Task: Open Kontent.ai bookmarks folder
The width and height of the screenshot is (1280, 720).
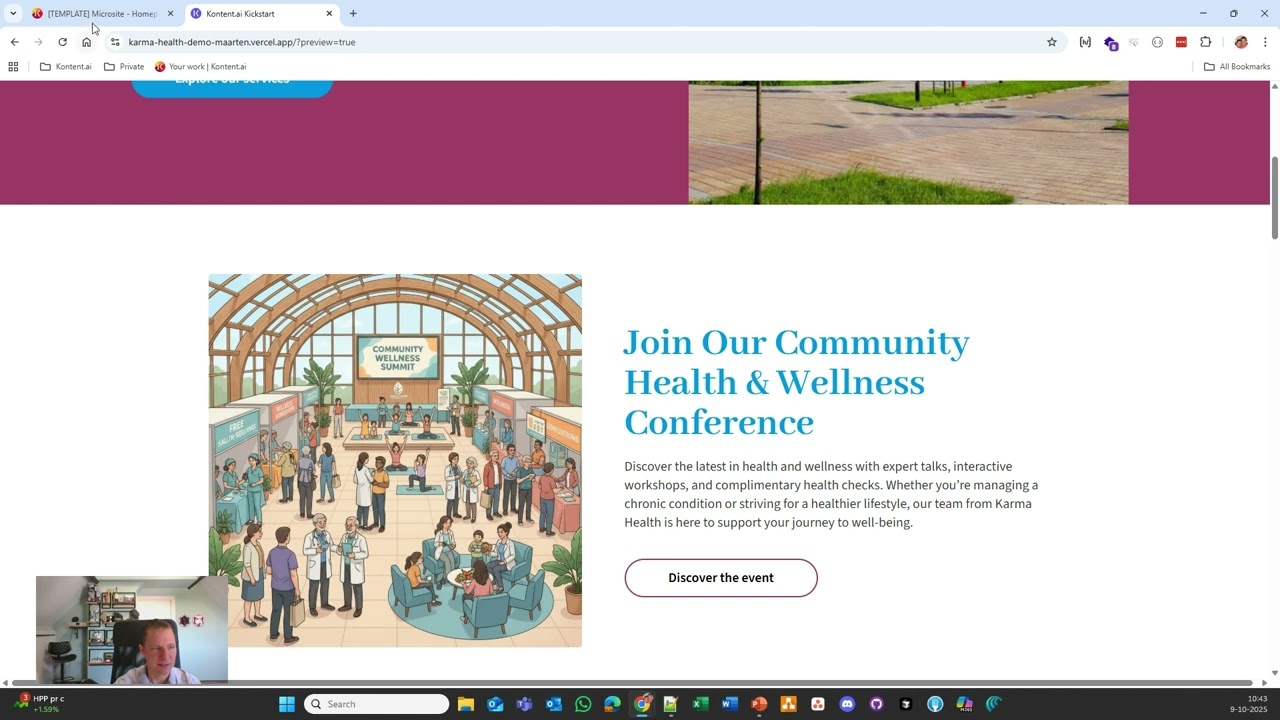Action: click(x=65, y=67)
